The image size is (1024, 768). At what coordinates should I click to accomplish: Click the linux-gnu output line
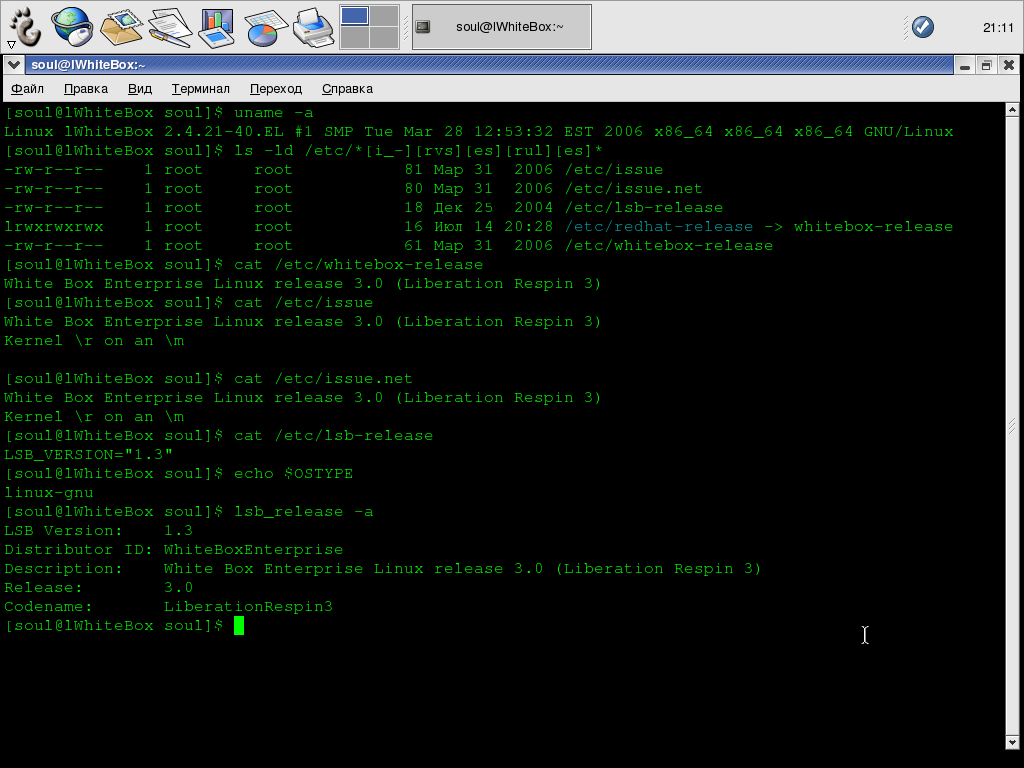tap(49, 493)
